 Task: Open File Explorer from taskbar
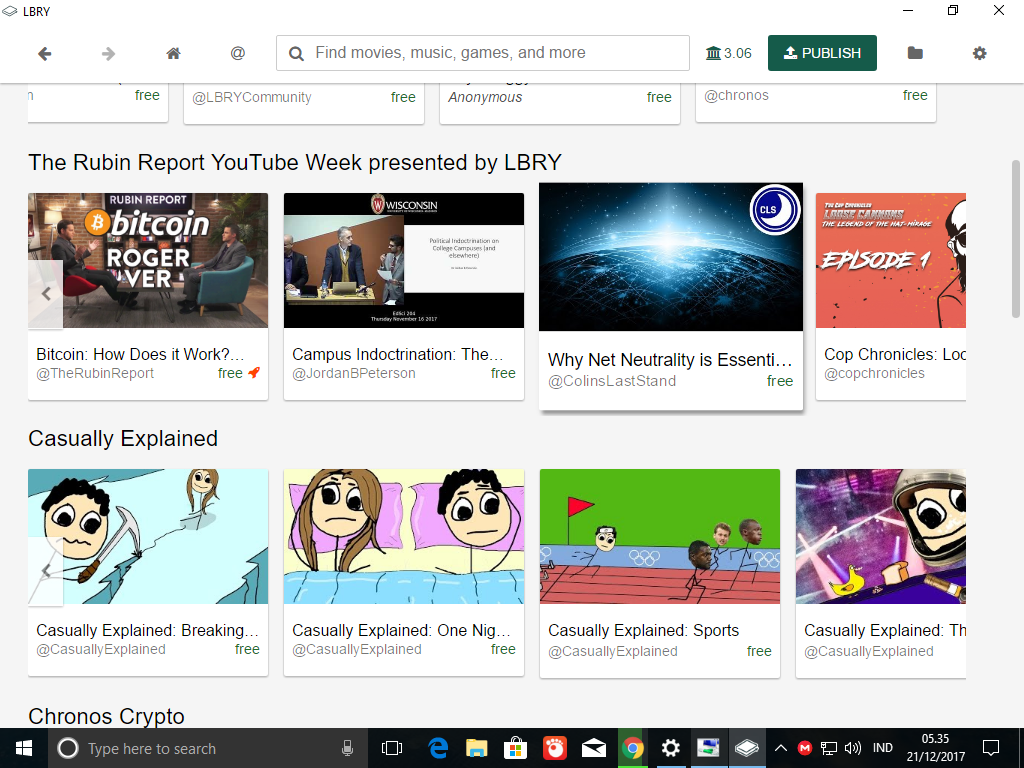click(477, 748)
